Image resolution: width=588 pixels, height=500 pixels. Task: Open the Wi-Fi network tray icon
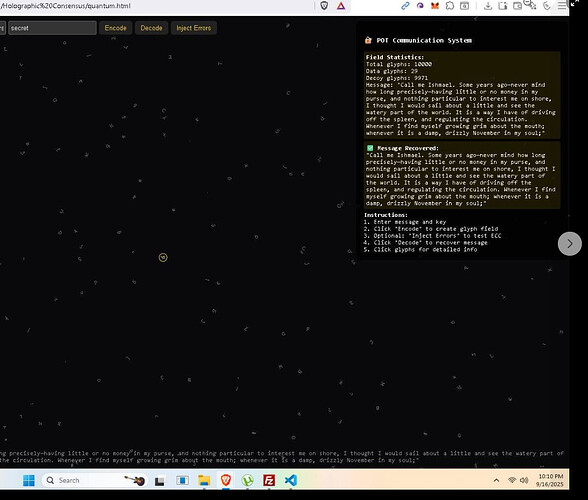[x=512, y=480]
